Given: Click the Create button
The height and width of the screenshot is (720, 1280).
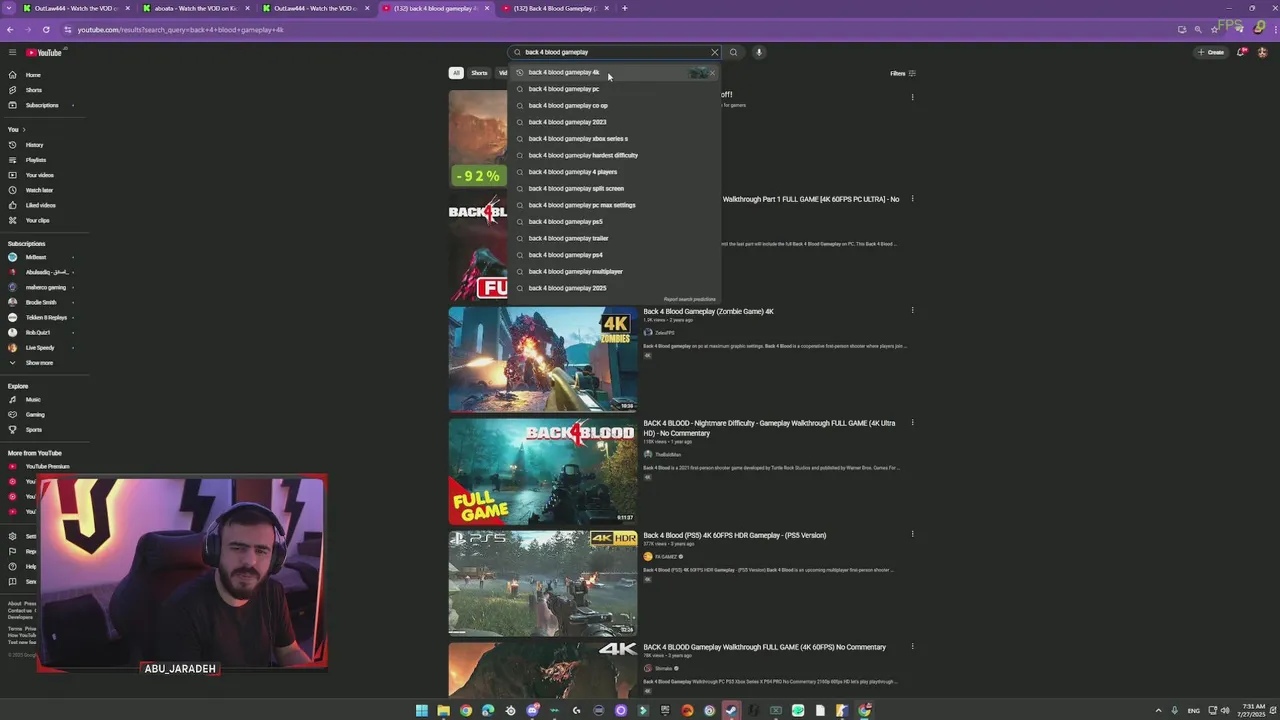Looking at the screenshot, I should (x=1211, y=52).
